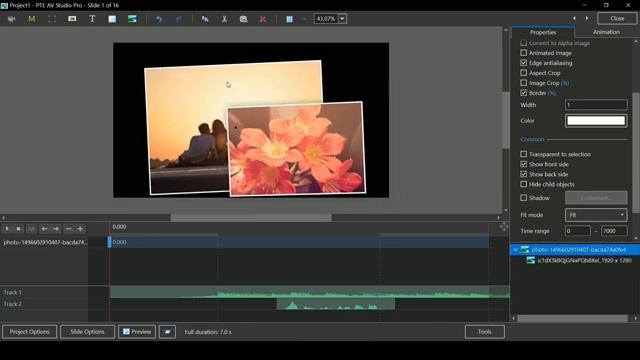Image resolution: width=640 pixels, height=360 pixels.
Task: Toggle the Edge antialiasing checkbox
Action: tap(524, 63)
